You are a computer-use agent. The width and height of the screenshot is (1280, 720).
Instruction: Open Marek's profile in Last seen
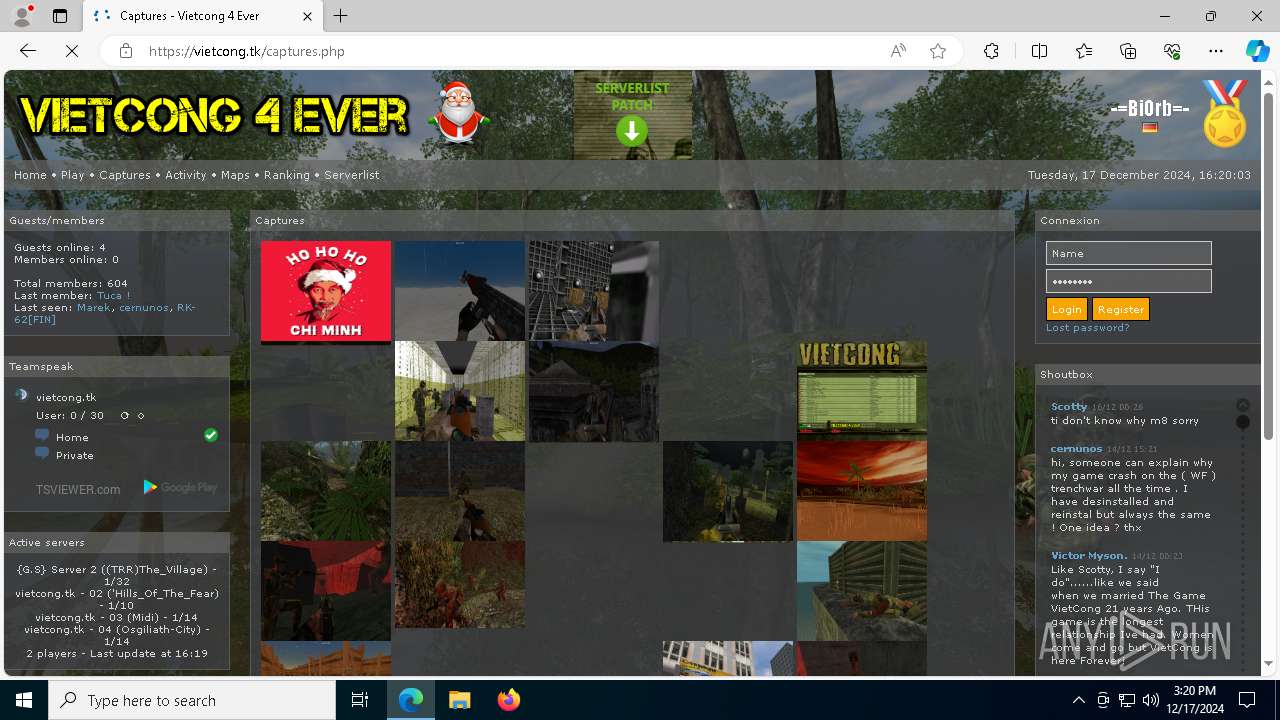click(94, 308)
